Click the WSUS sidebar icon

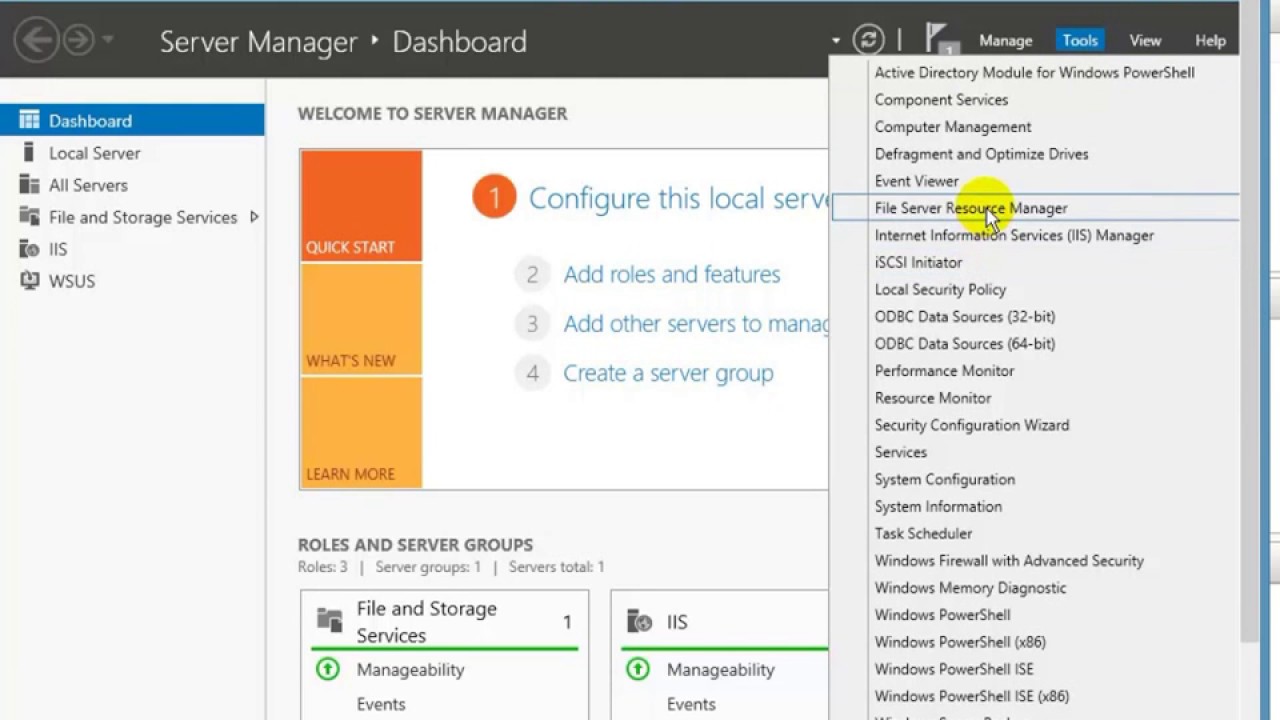[30, 281]
